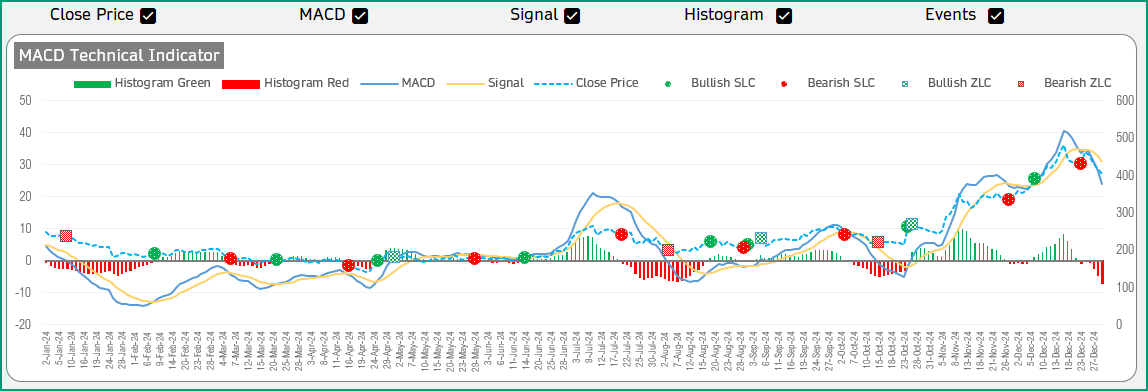This screenshot has height=391, width=1148.
Task: Toggle the Histogram checkbox off
Action: pos(784,15)
